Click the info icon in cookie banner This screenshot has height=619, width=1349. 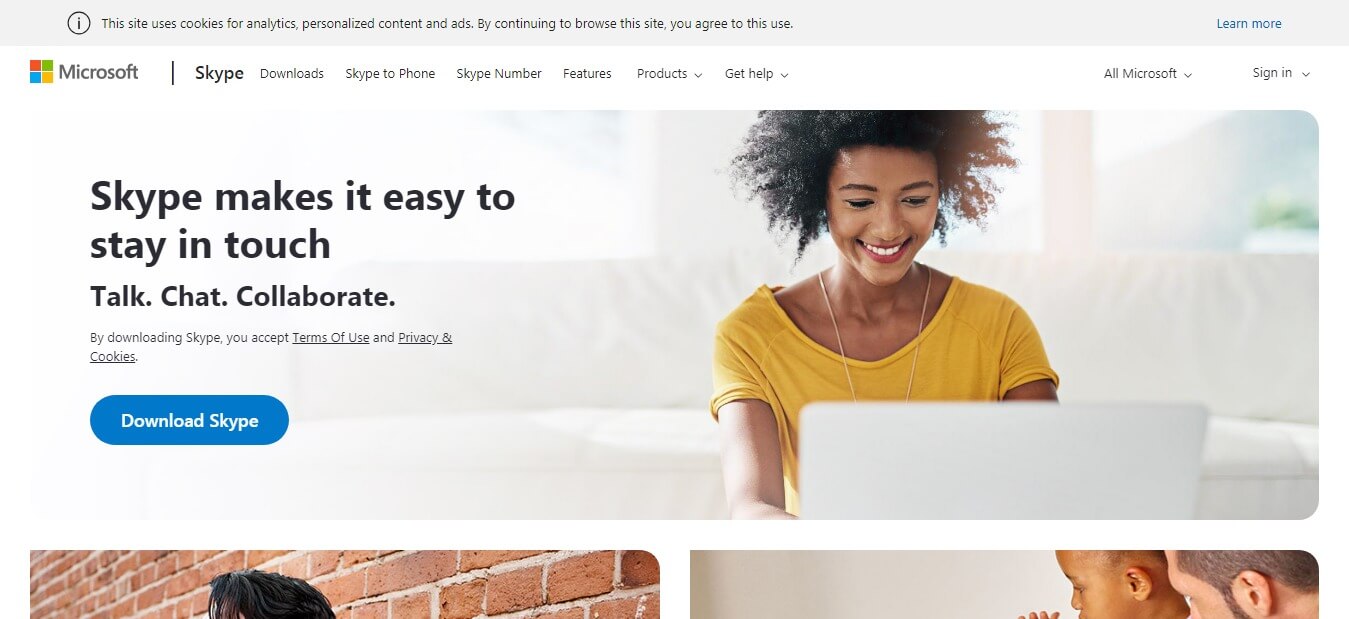tap(79, 23)
